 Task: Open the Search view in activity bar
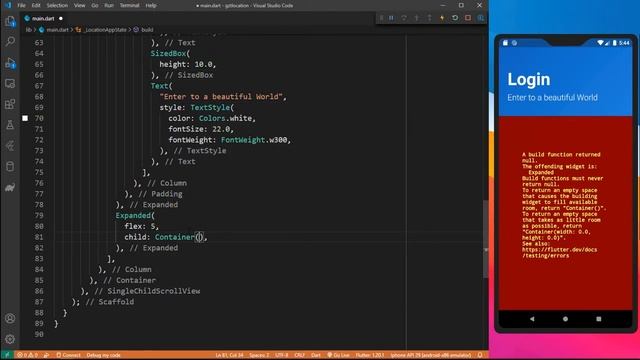click(10, 42)
